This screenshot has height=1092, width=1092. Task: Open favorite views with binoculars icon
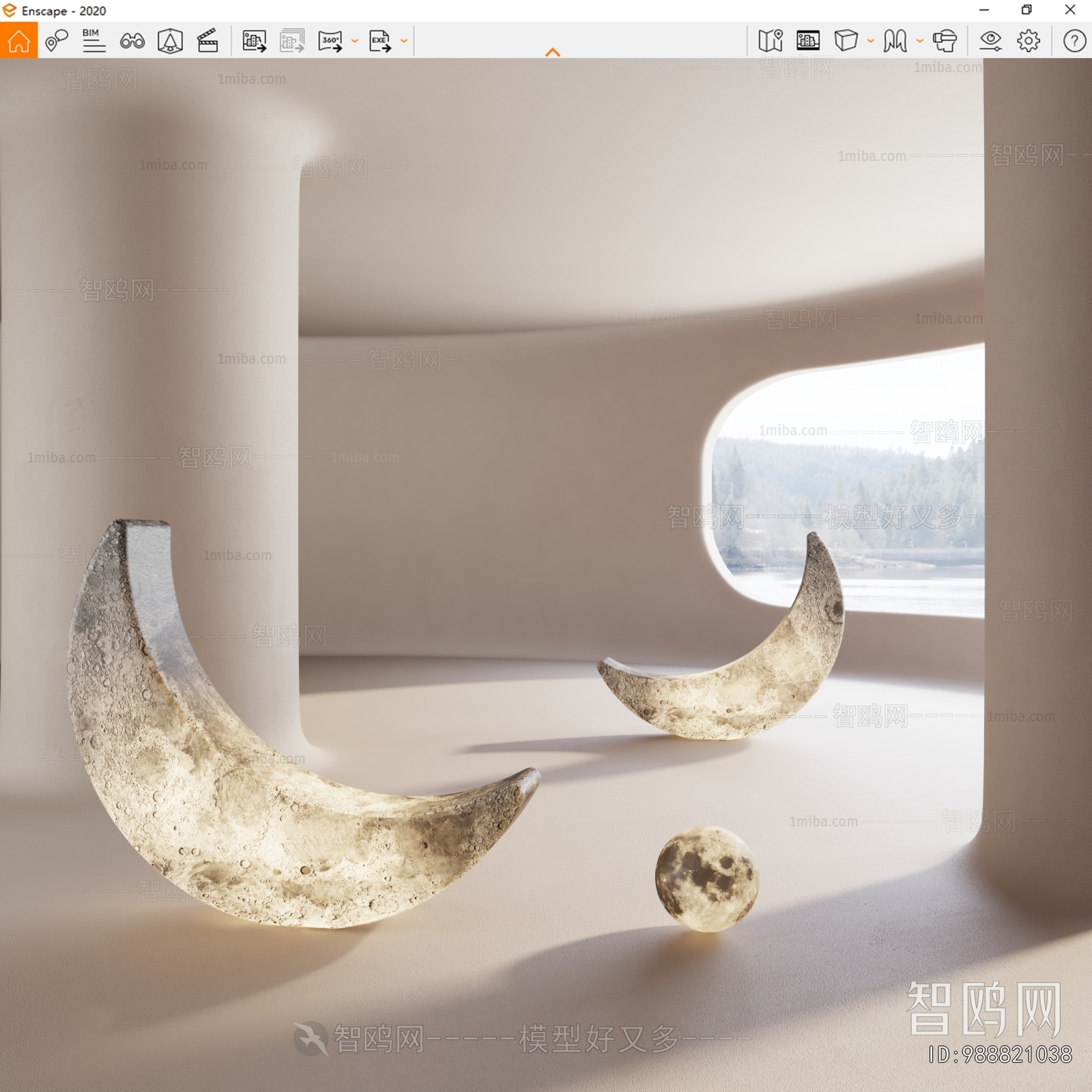click(132, 41)
